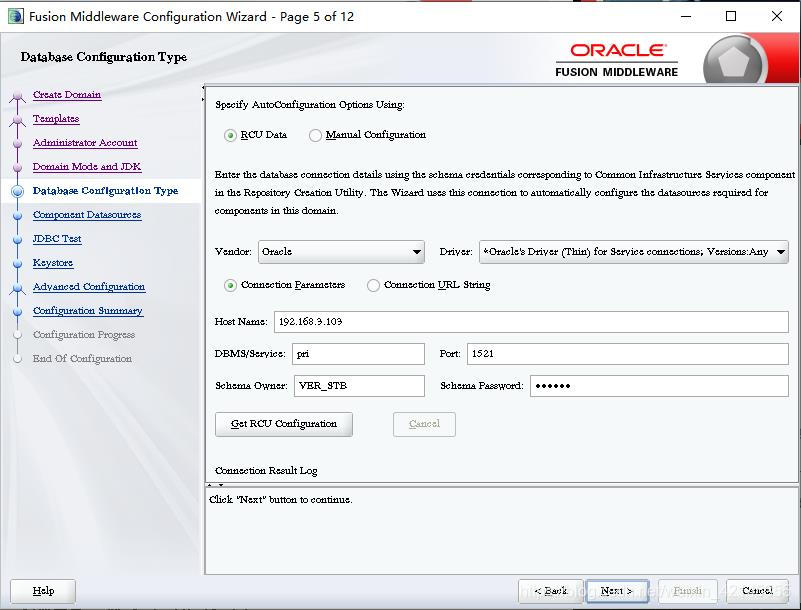The image size is (801, 610).
Task: Go to Domain Mode and JDK step
Action: (x=87, y=167)
